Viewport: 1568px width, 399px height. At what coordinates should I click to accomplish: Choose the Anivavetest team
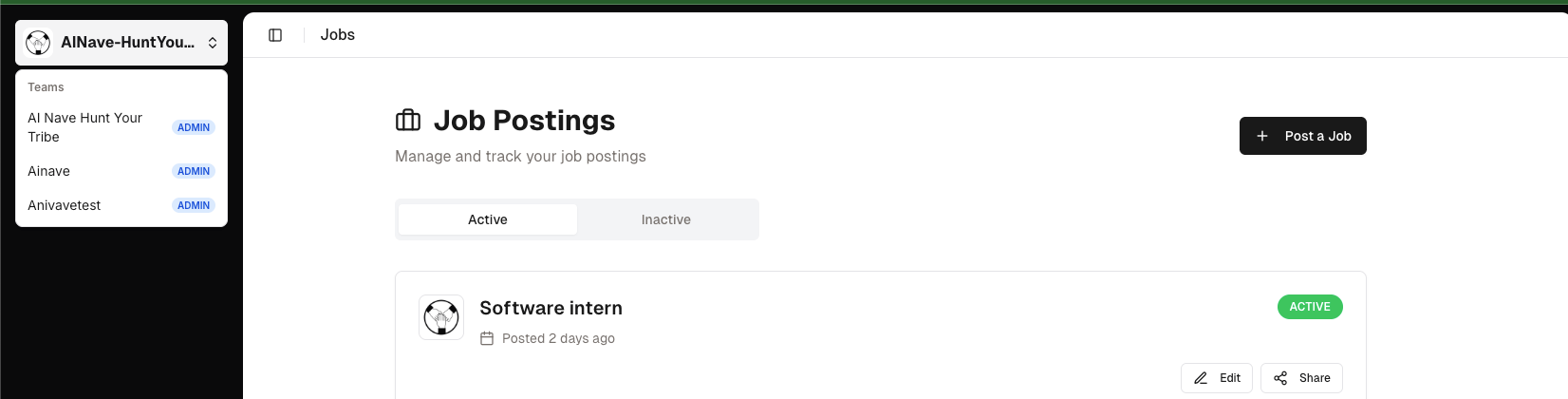[x=65, y=205]
